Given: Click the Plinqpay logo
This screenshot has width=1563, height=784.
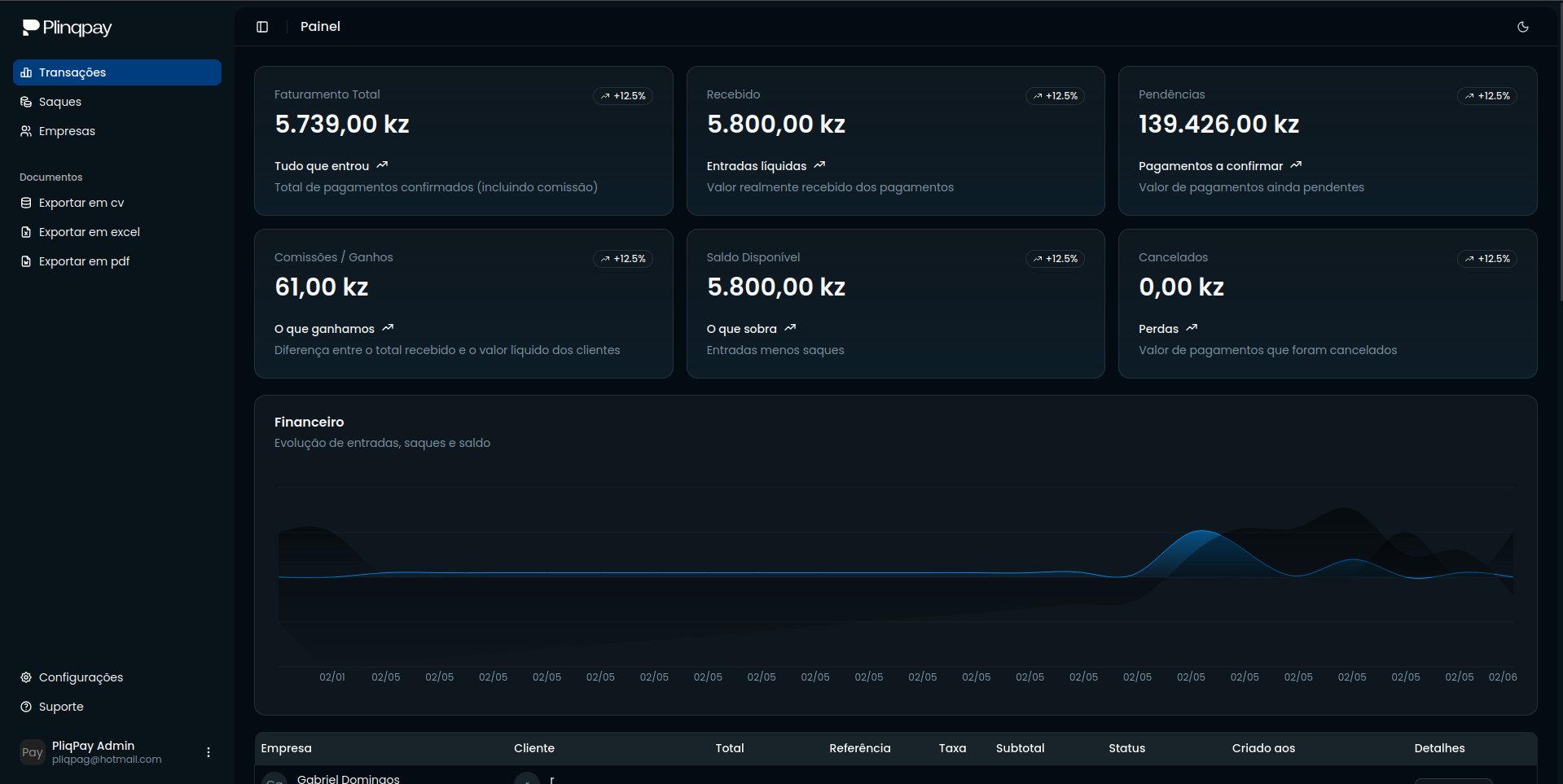Looking at the screenshot, I should click(x=67, y=28).
